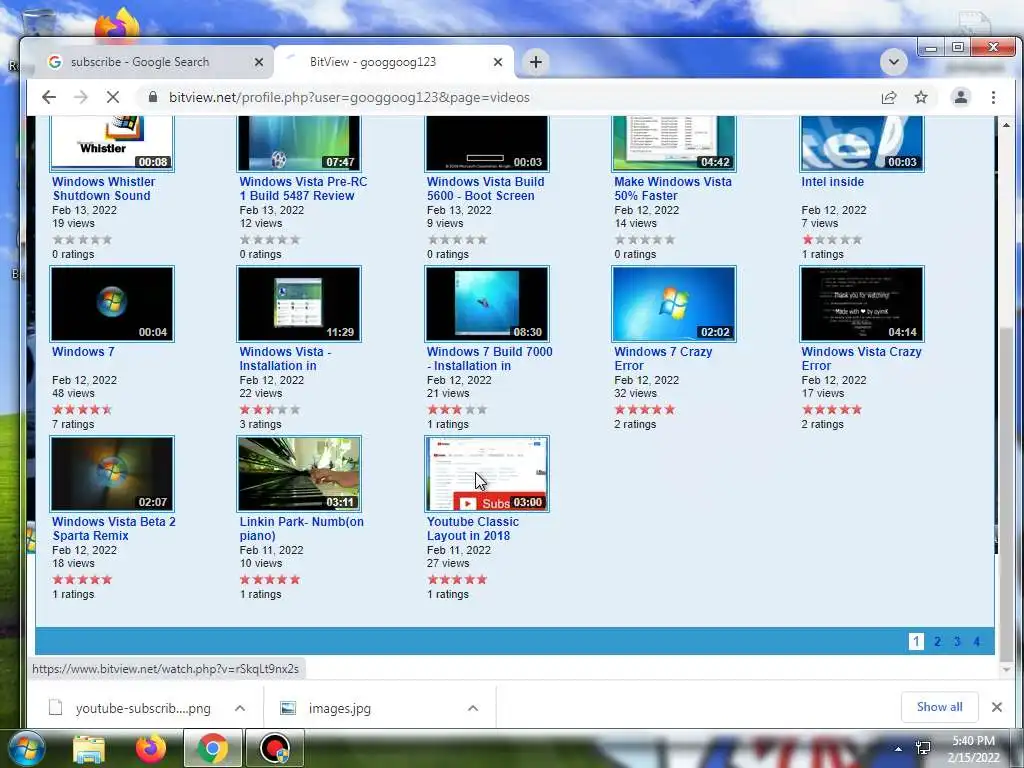The width and height of the screenshot is (1024, 768).
Task: Close the BitView - googgoog123 tab
Action: 498,62
